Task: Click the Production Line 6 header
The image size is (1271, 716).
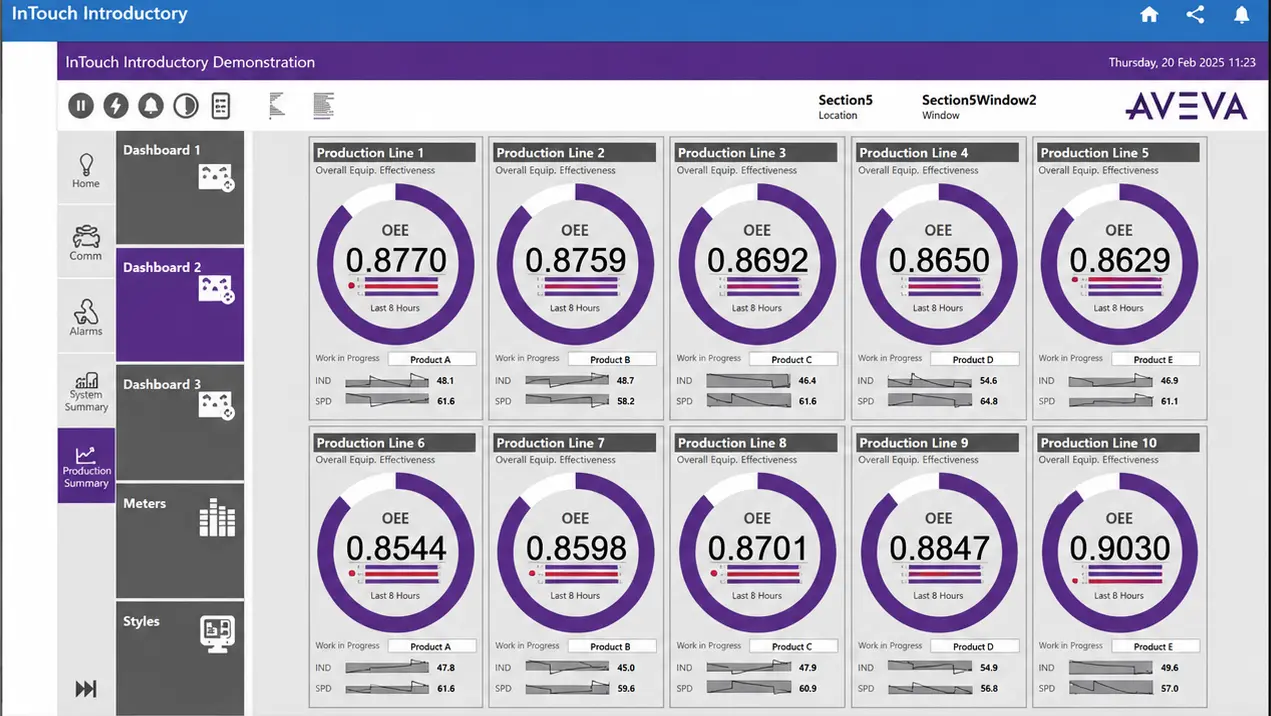Action: coord(395,443)
